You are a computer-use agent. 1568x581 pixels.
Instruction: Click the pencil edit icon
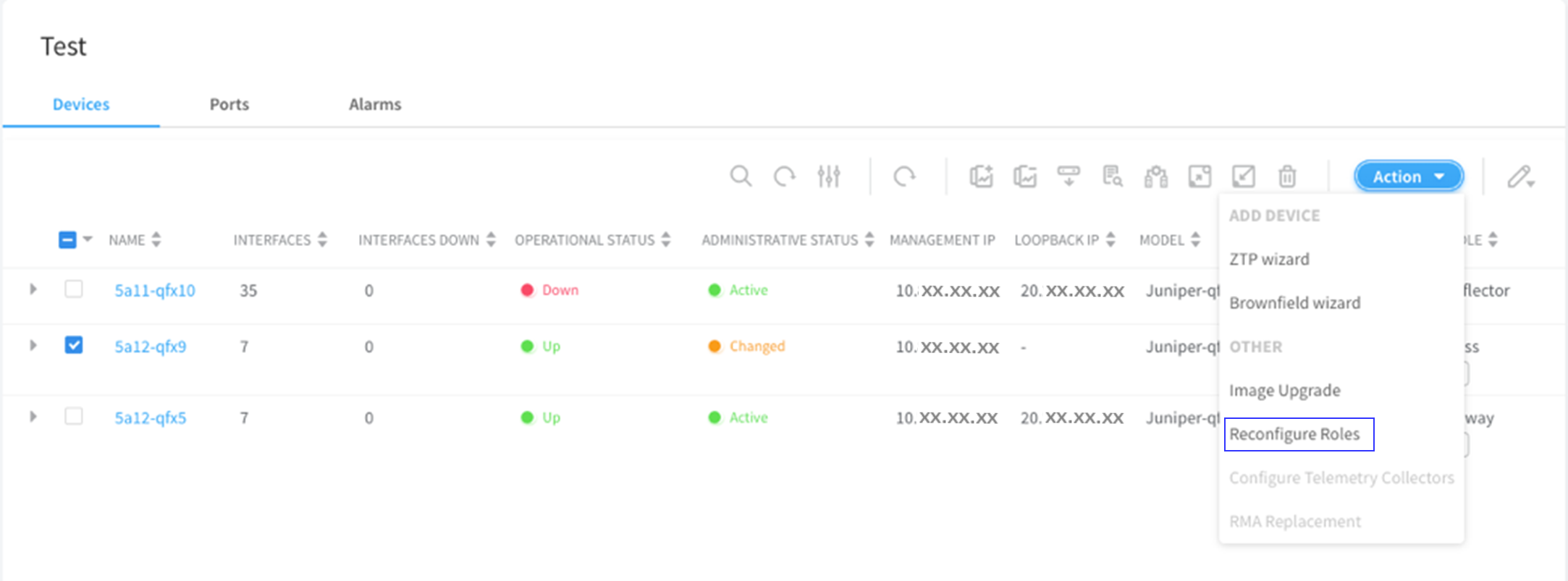(x=1519, y=177)
